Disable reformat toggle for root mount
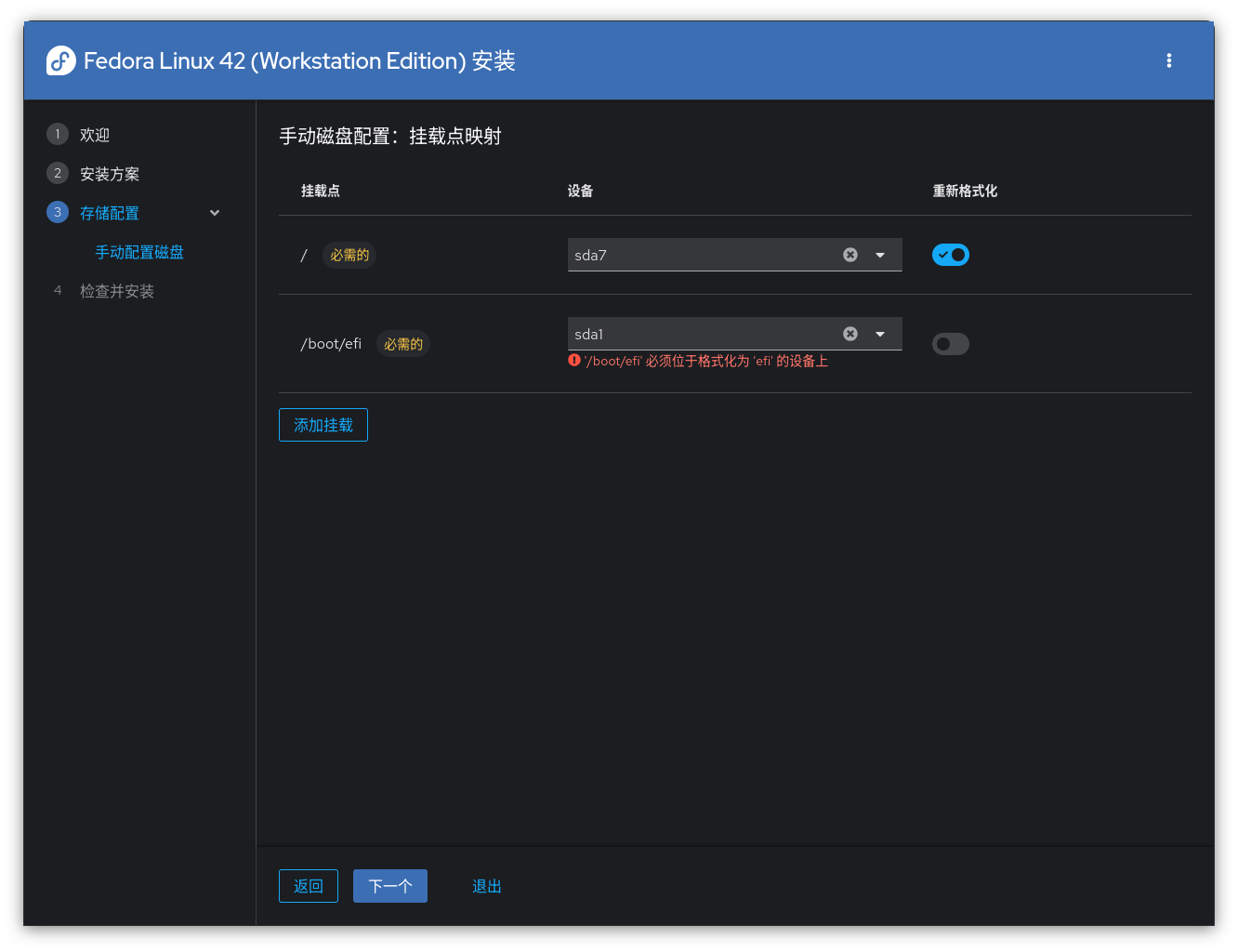Viewport: 1238px width, 952px height. (951, 255)
